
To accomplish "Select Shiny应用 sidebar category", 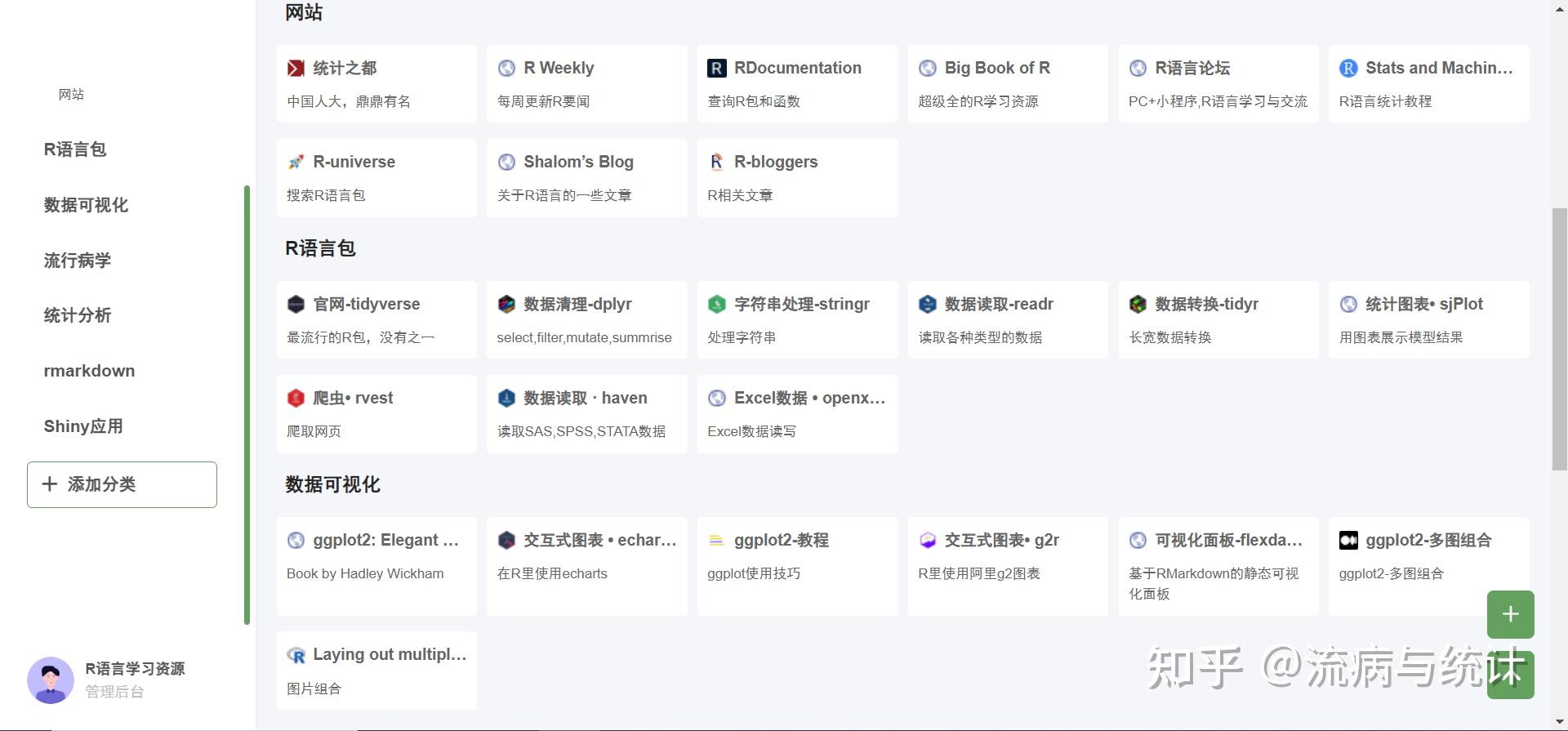I will pos(83,426).
